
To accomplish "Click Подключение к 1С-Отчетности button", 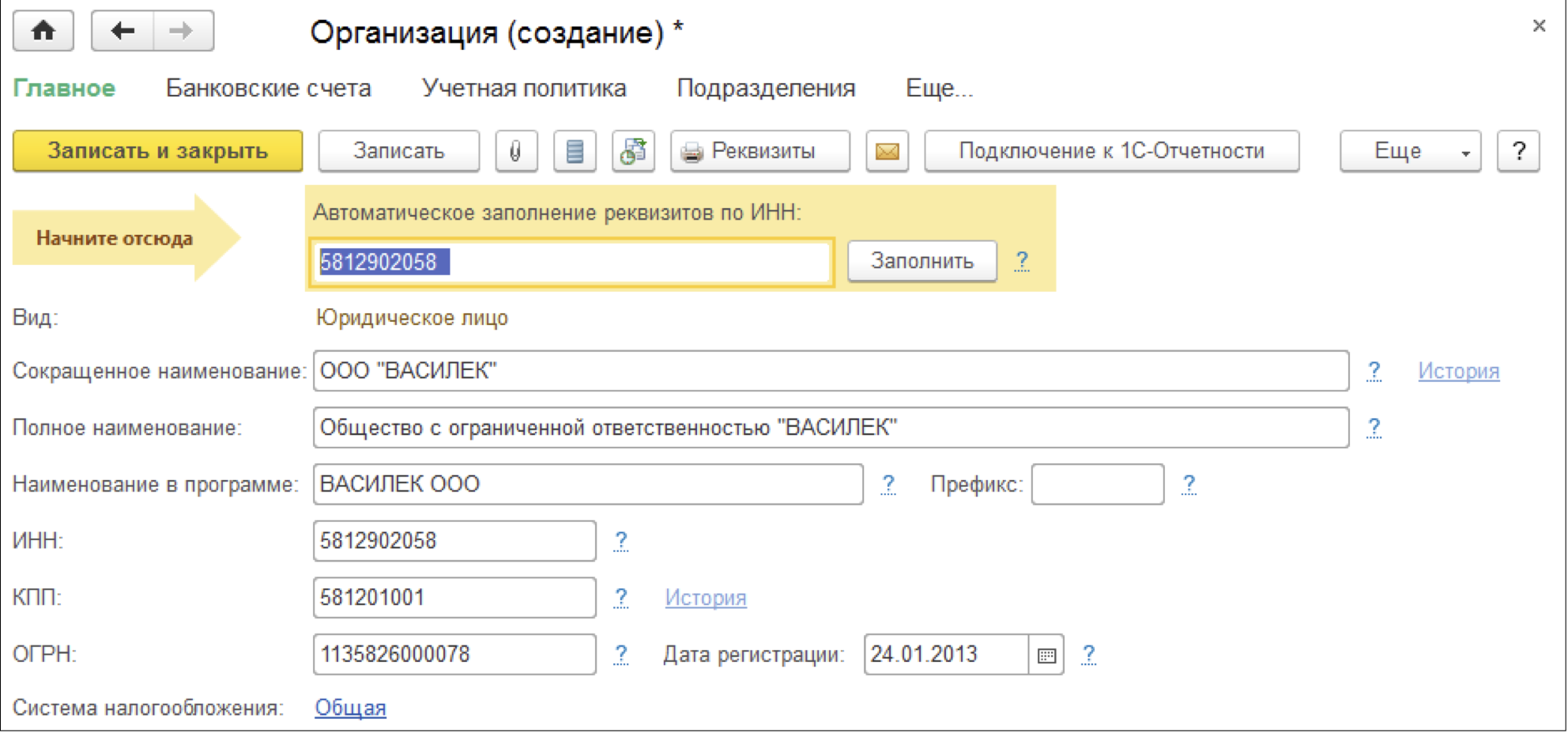I will [1111, 151].
